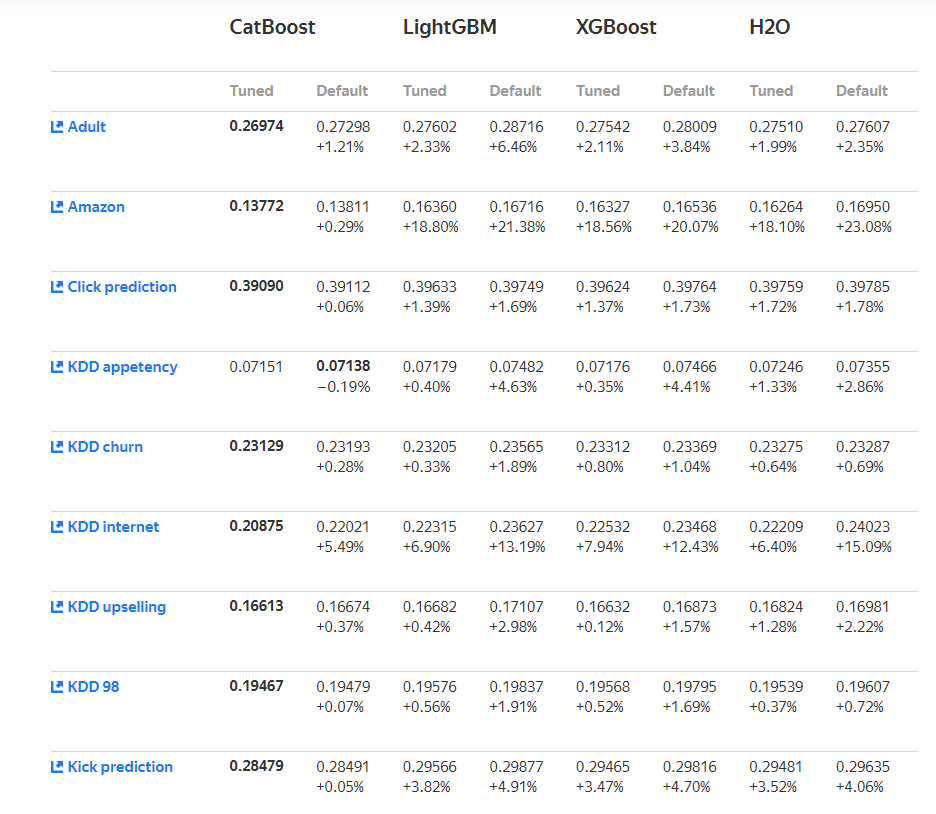936x814 pixels.
Task: Click the negative percentage −0.19%
Action: [x=343, y=387]
